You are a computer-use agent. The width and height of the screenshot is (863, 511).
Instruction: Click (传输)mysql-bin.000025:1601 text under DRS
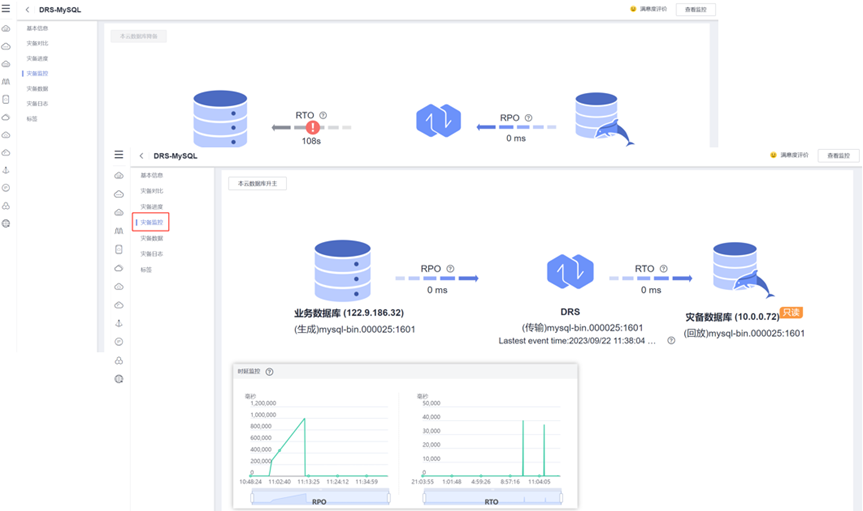pyautogui.click(x=582, y=328)
